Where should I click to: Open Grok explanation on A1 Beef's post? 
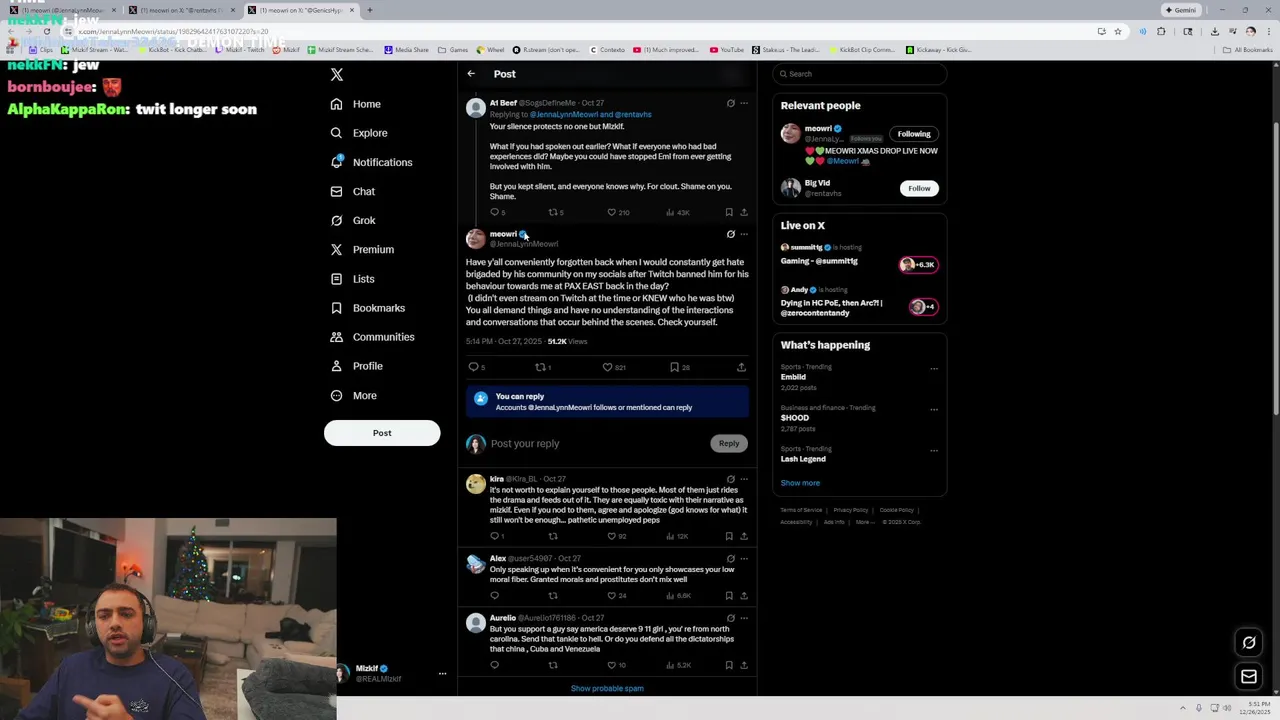click(730, 103)
